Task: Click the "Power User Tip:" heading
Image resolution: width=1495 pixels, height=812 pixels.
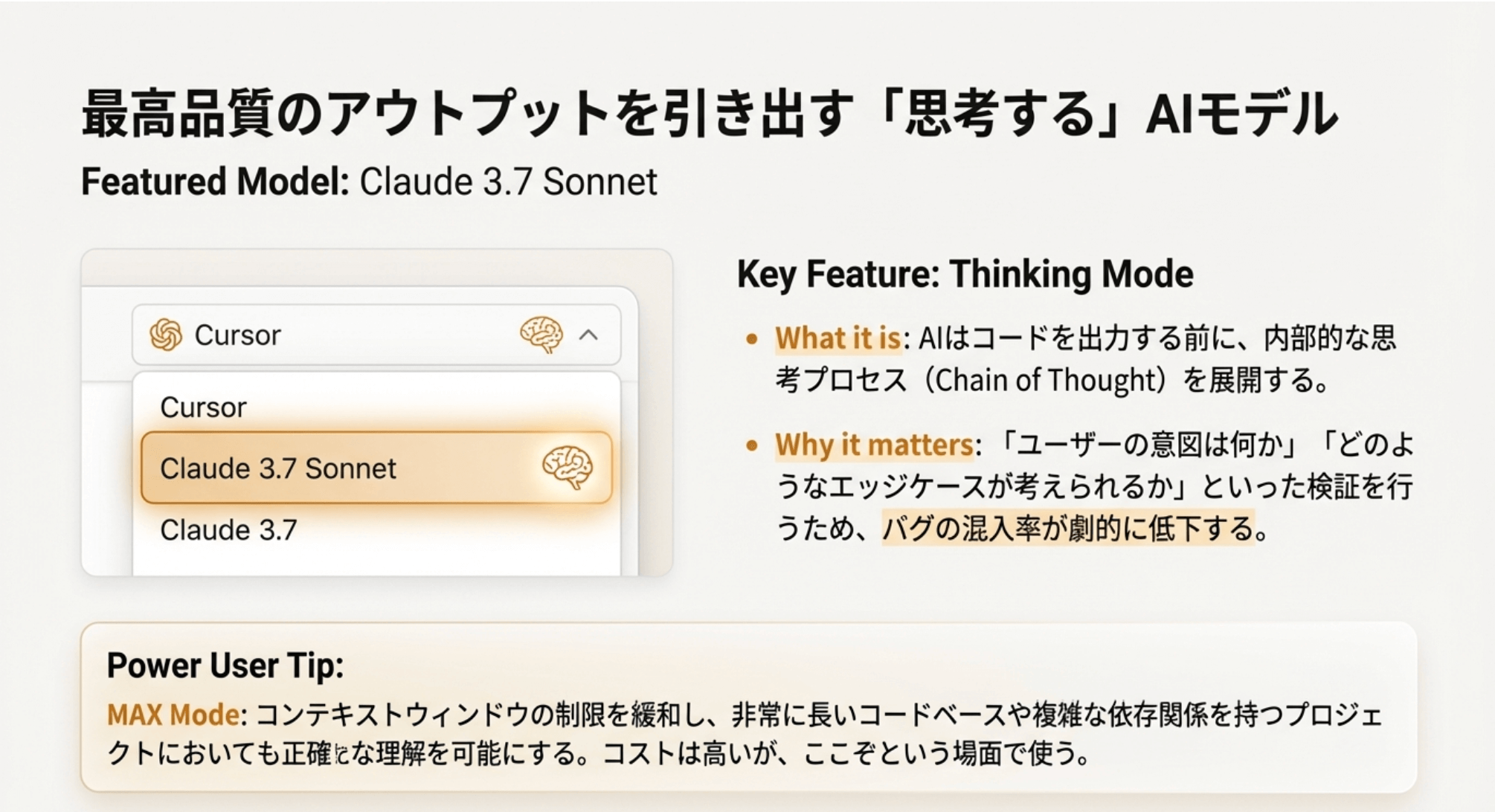Action: coord(225,665)
